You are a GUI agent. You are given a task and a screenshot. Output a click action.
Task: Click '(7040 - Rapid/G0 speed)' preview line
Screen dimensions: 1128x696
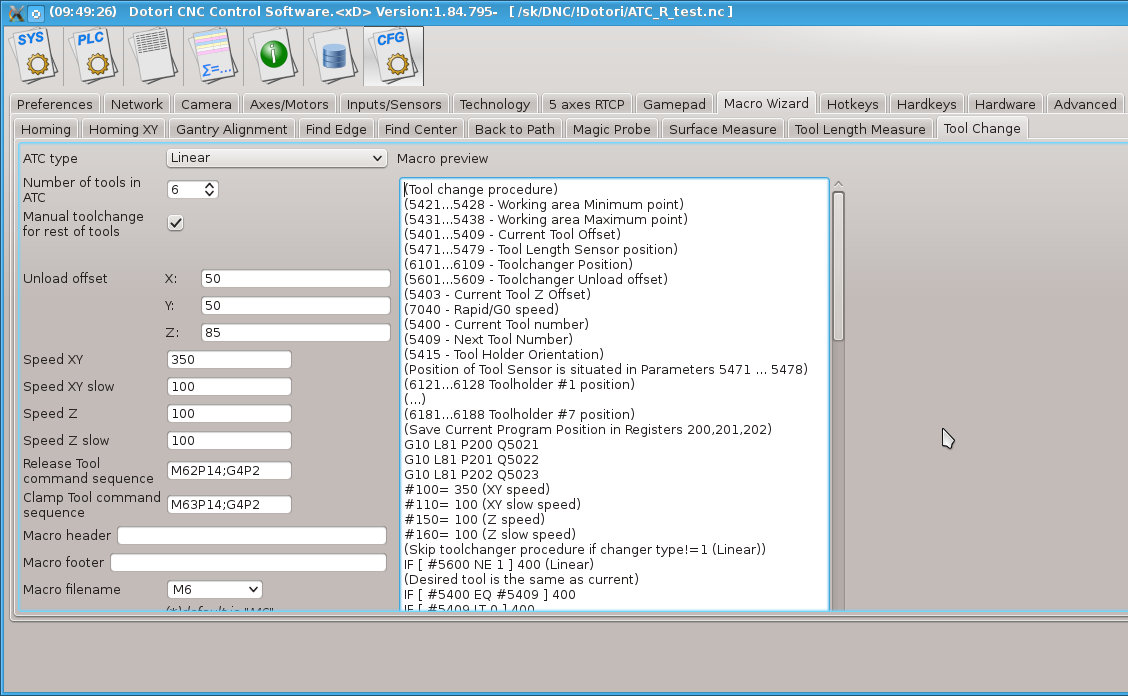pyautogui.click(x=481, y=309)
